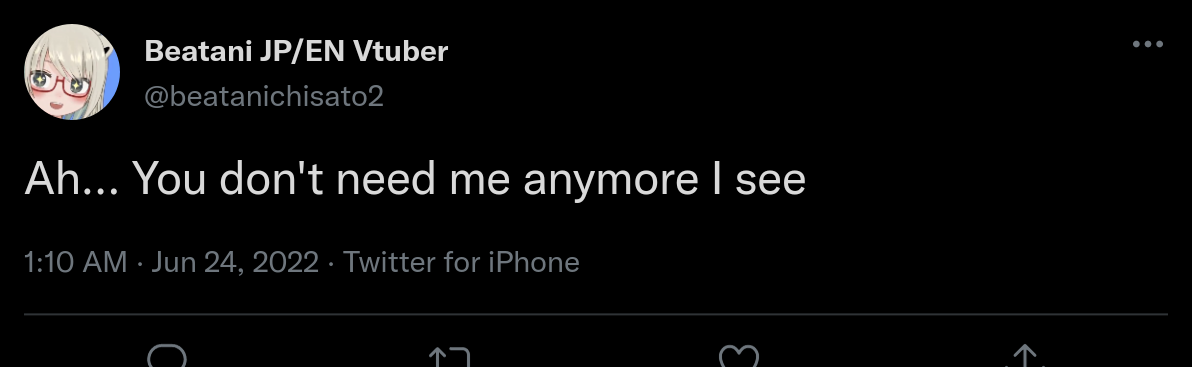
Task: Click the tweet text about not needed anymore
Action: point(415,180)
